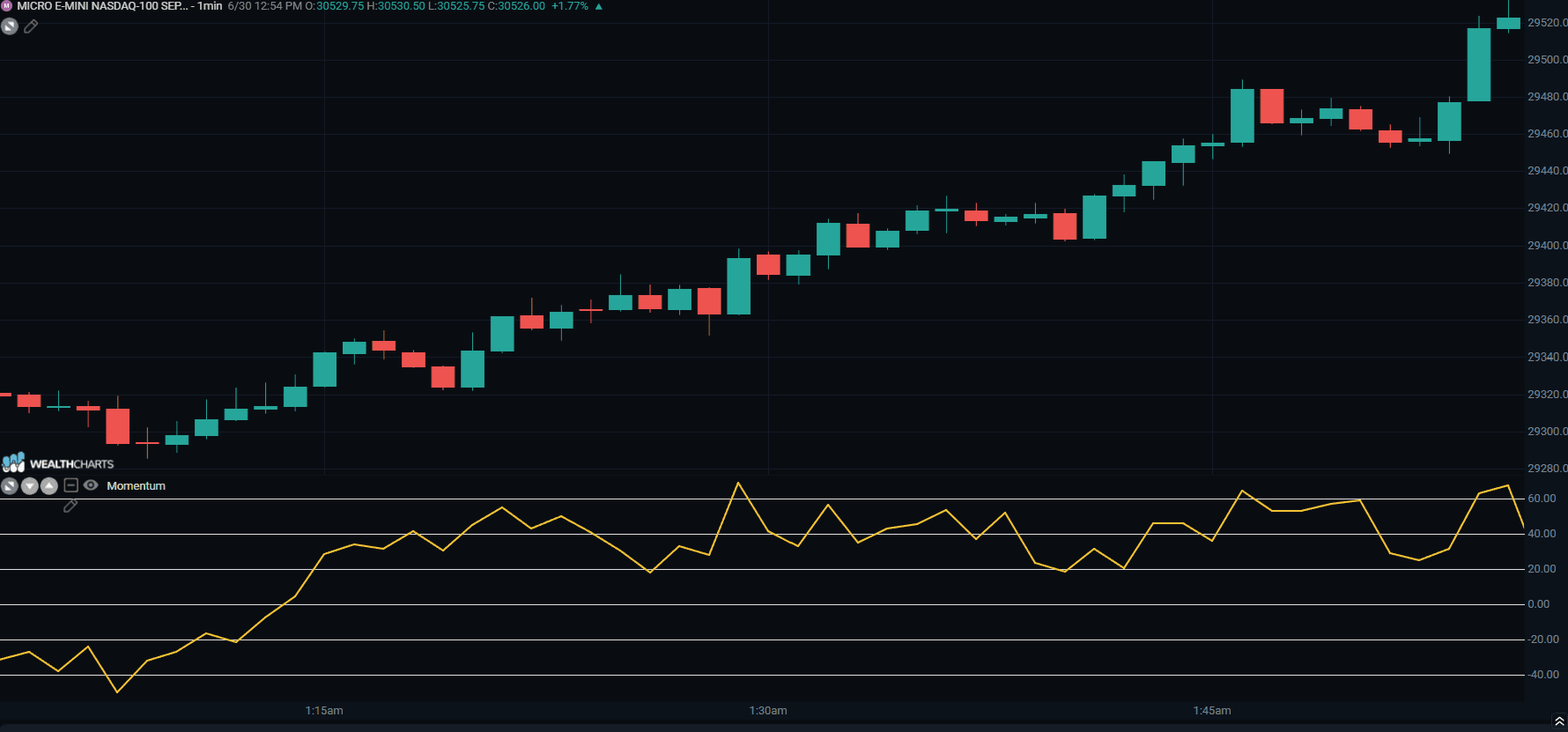The image size is (1568, 732).
Task: Click the 29440.0 price axis label
Action: [x=1547, y=171]
